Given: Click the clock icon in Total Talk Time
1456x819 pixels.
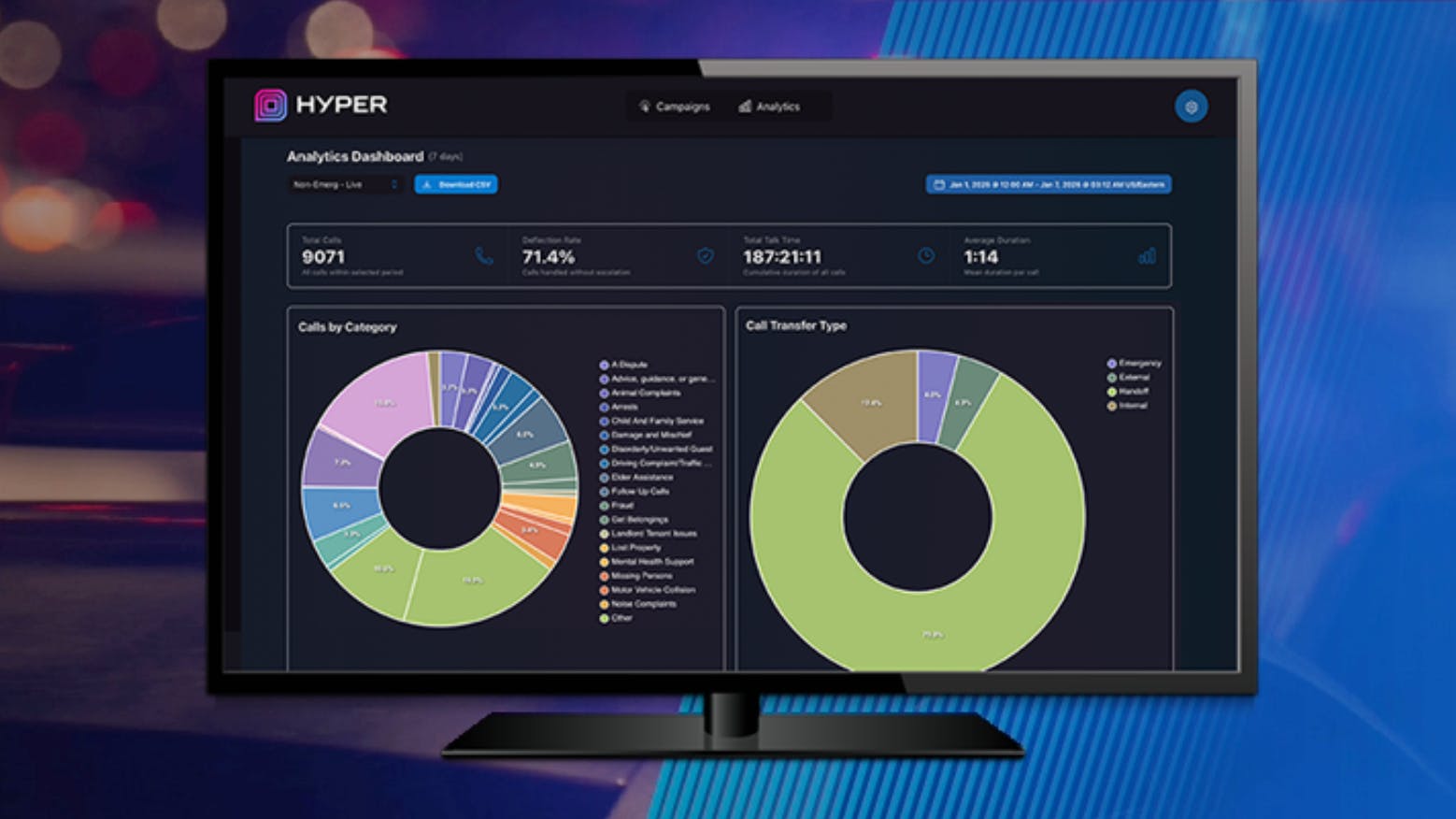Looking at the screenshot, I should tap(925, 256).
